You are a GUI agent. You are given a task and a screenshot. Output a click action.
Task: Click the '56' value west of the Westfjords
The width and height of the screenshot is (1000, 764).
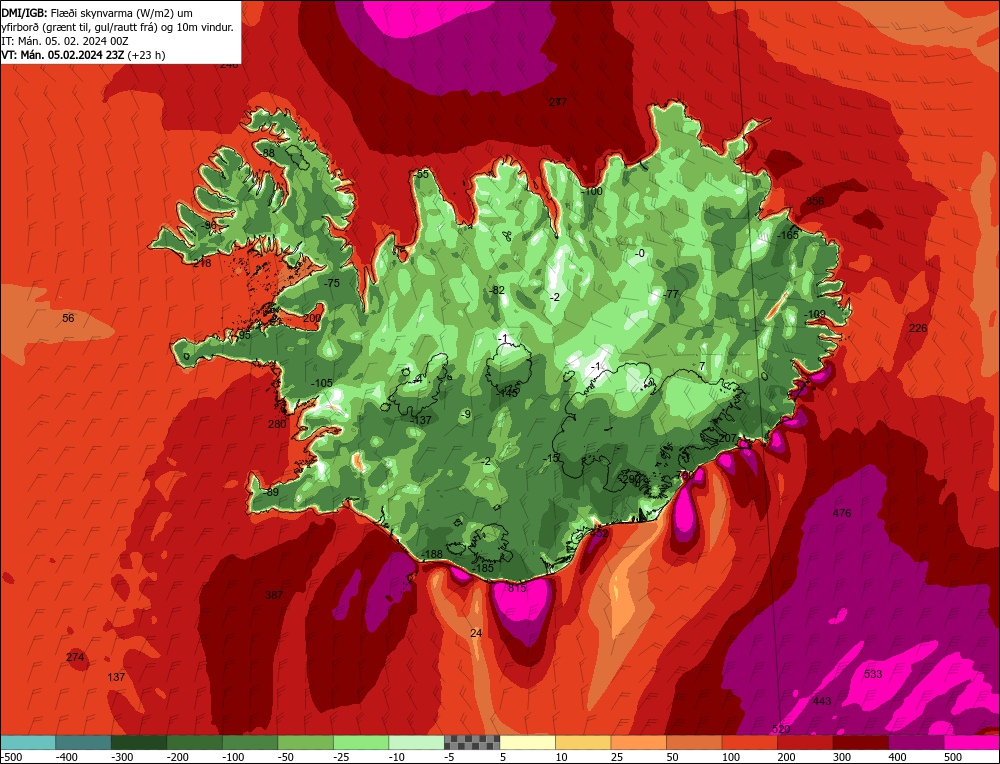click(68, 318)
